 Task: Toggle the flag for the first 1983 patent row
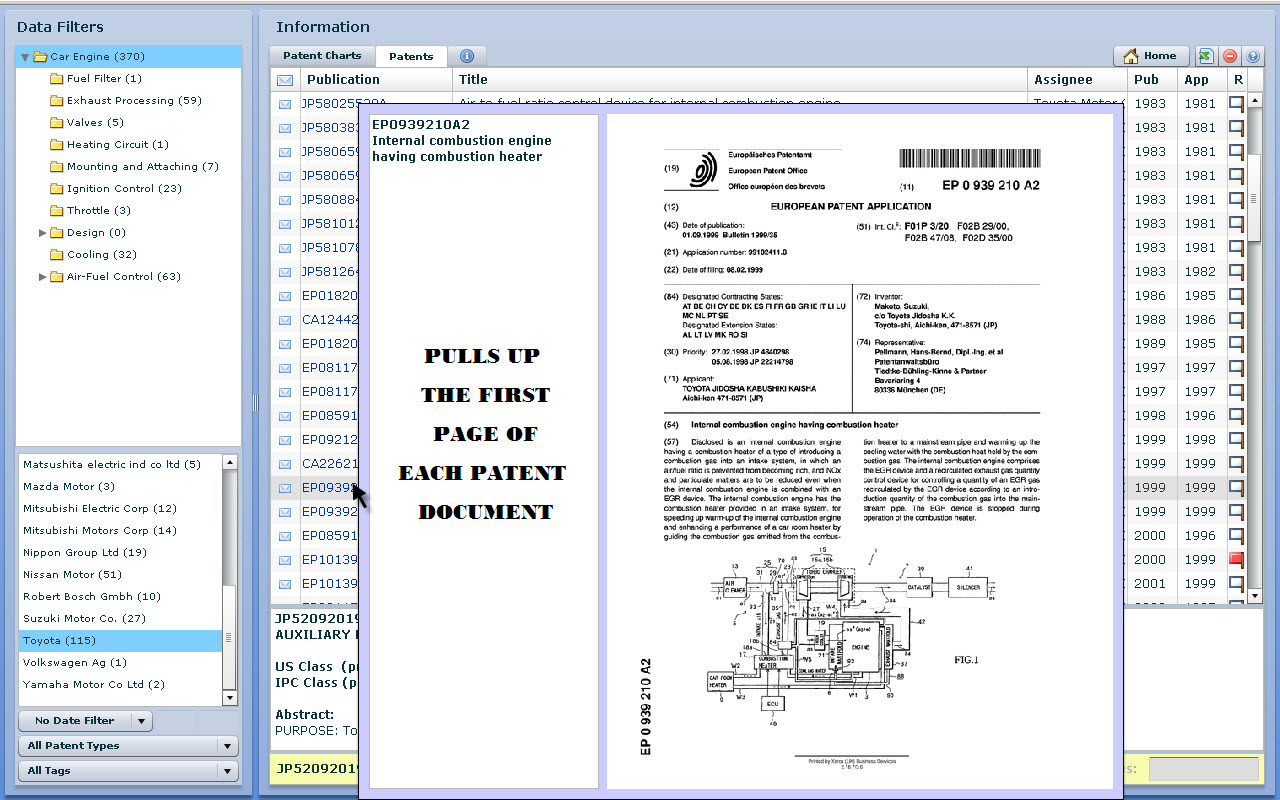coord(1237,103)
